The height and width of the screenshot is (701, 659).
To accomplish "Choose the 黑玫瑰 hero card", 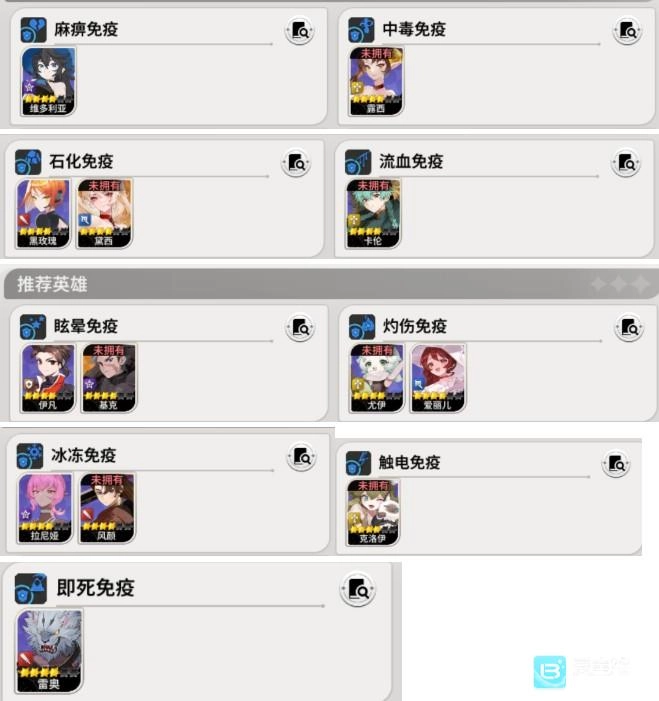I will pyautogui.click(x=43, y=214).
